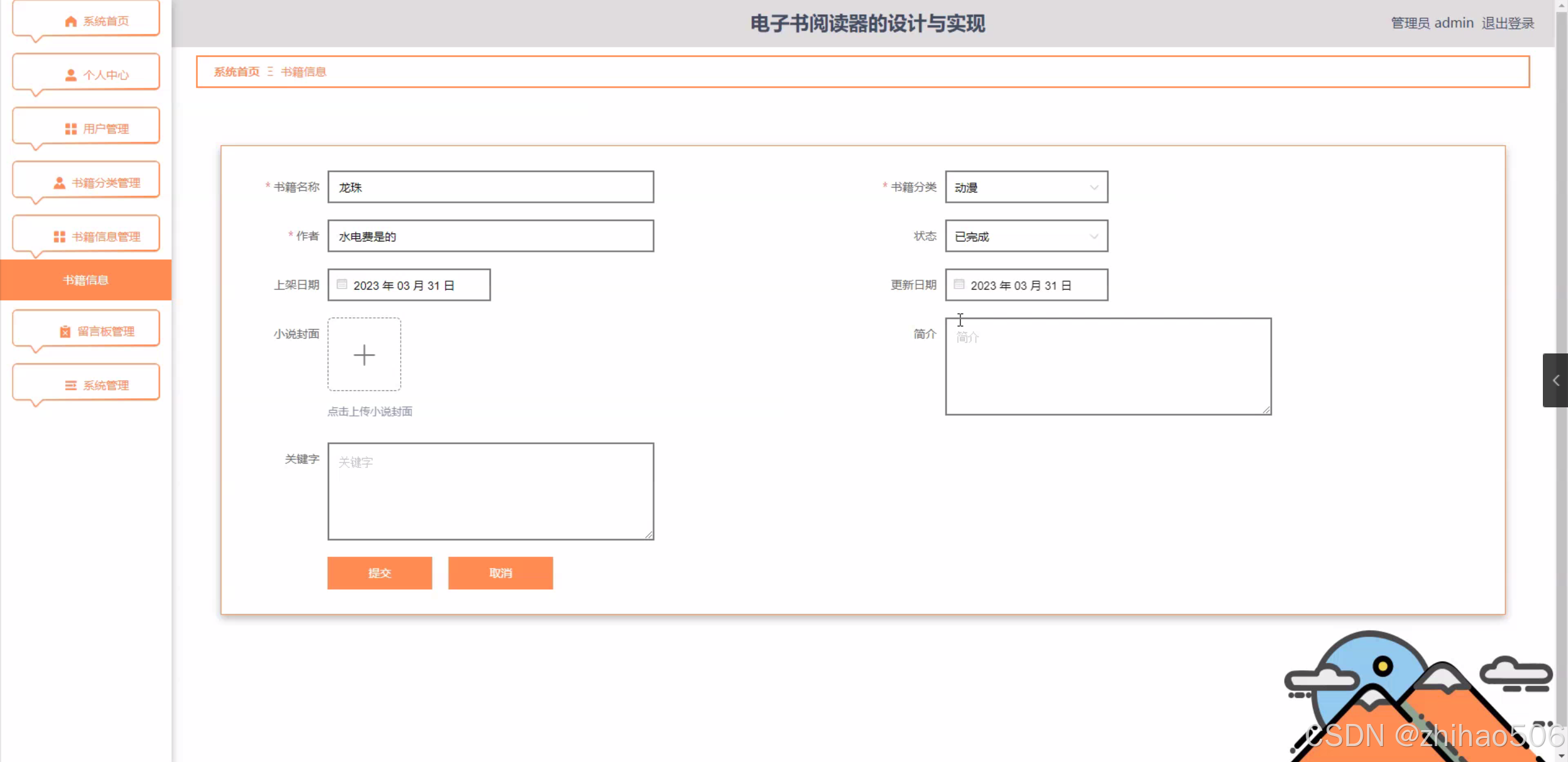The height and width of the screenshot is (762, 1568).
Task: Open the 状态 dropdown showing 已完成
Action: tap(1026, 236)
